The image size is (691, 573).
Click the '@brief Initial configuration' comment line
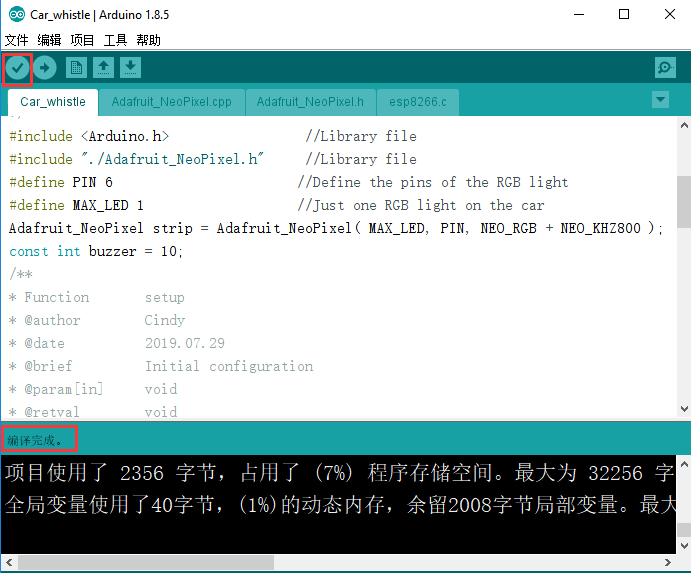click(161, 366)
